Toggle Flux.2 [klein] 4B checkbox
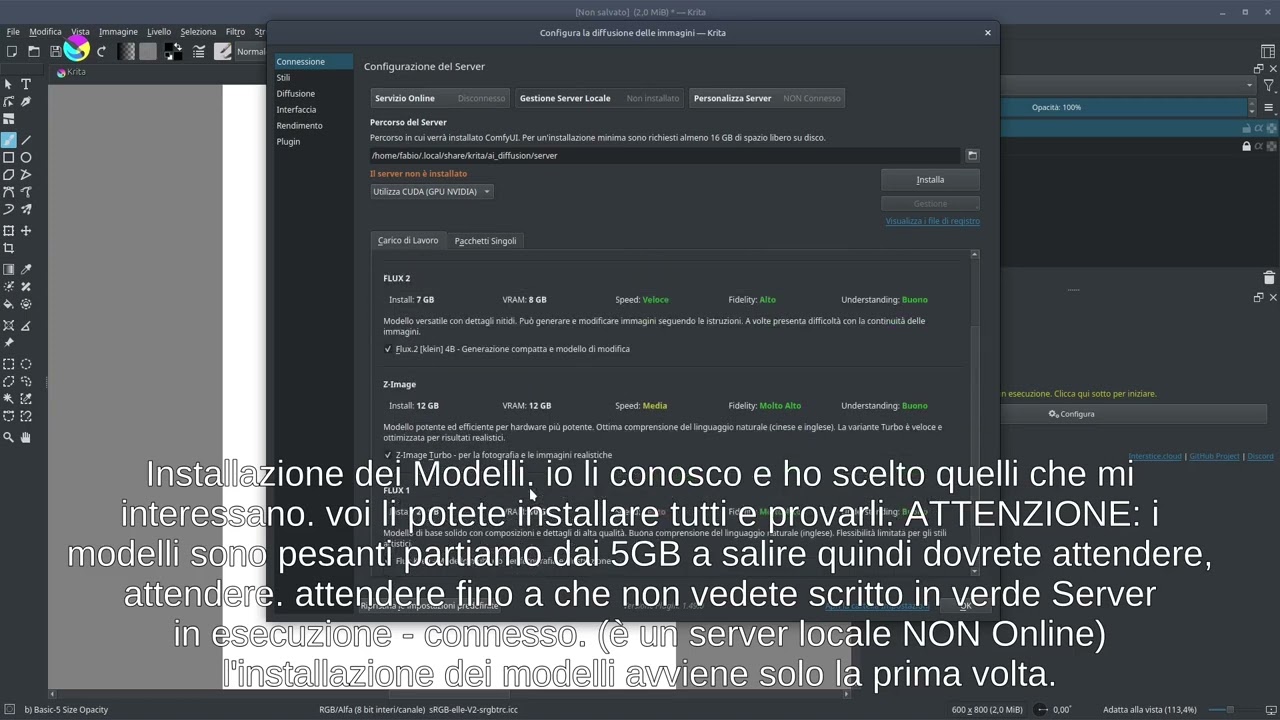Screen dimensions: 1280x720 coord(388,349)
